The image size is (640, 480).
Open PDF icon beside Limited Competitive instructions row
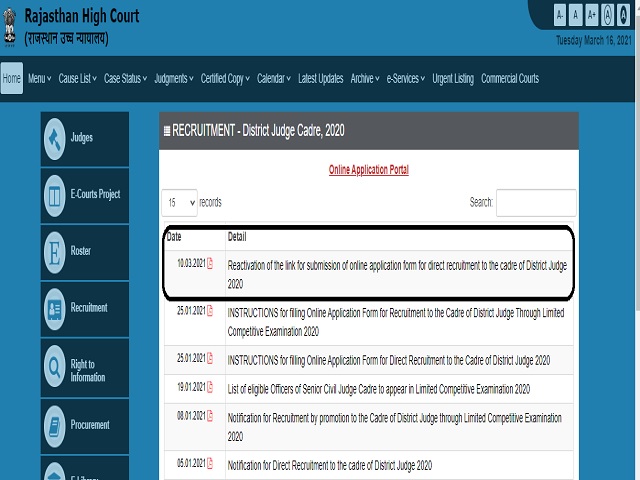pyautogui.click(x=210, y=311)
